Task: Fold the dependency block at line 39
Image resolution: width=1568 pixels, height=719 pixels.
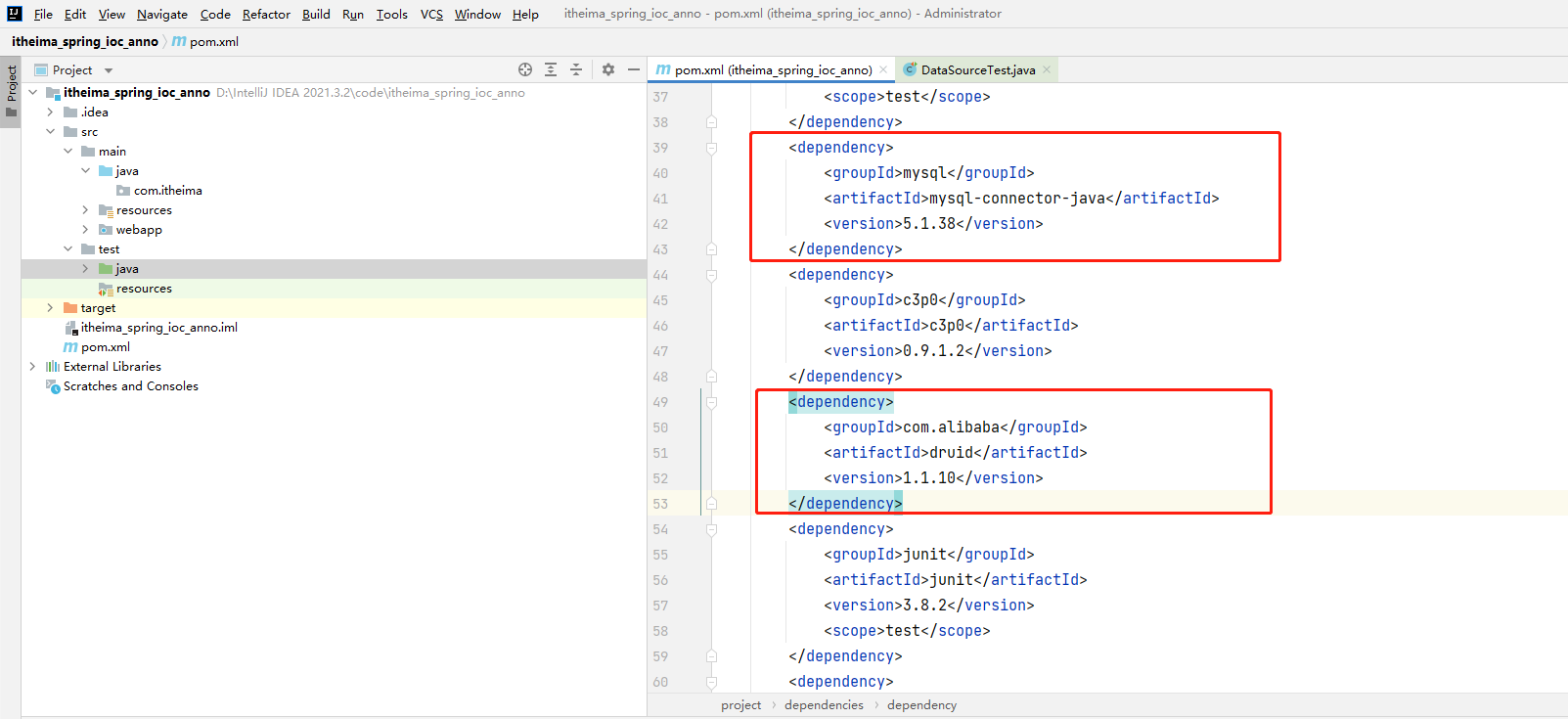Action: click(x=711, y=148)
